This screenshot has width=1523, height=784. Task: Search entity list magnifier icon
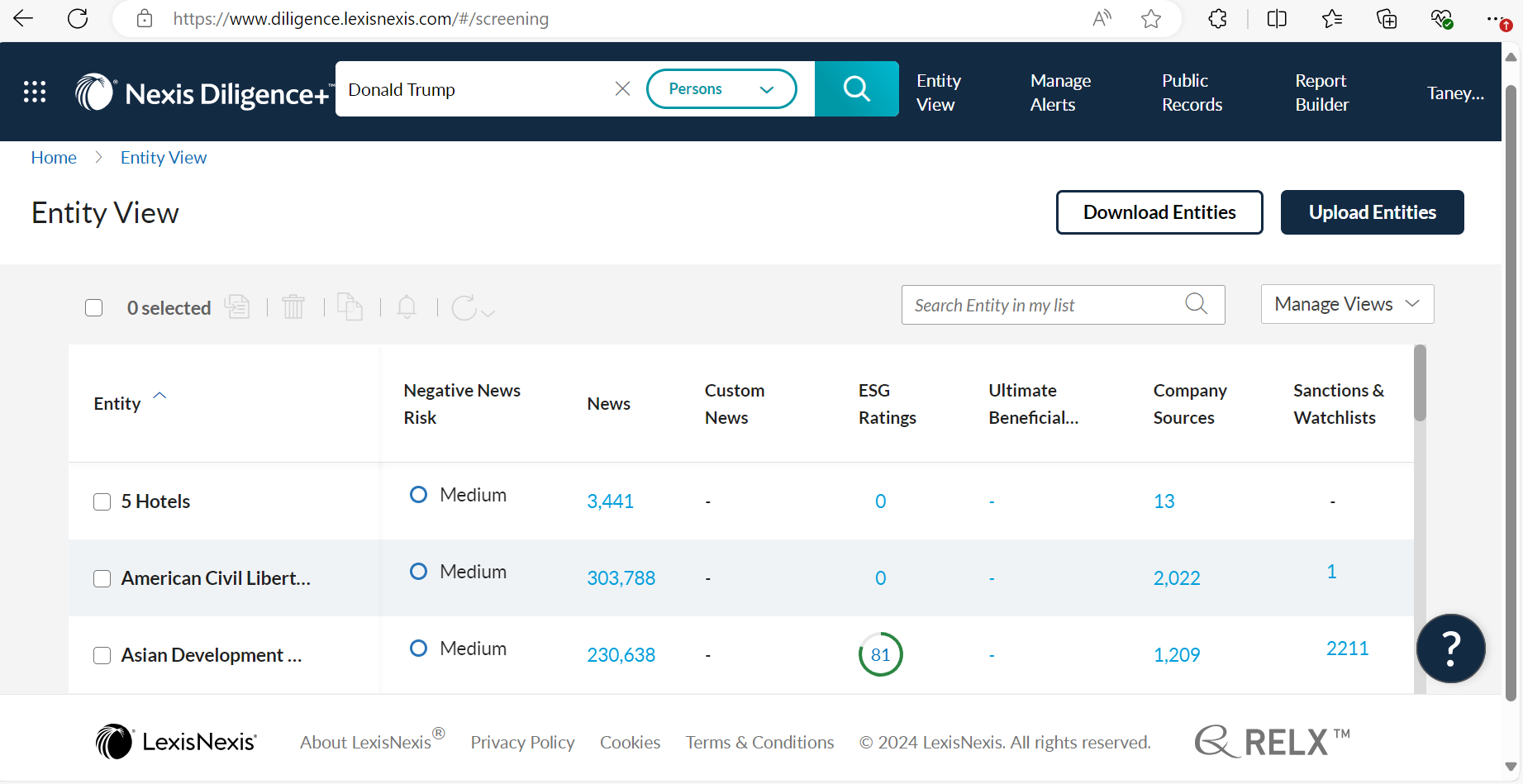(1196, 304)
